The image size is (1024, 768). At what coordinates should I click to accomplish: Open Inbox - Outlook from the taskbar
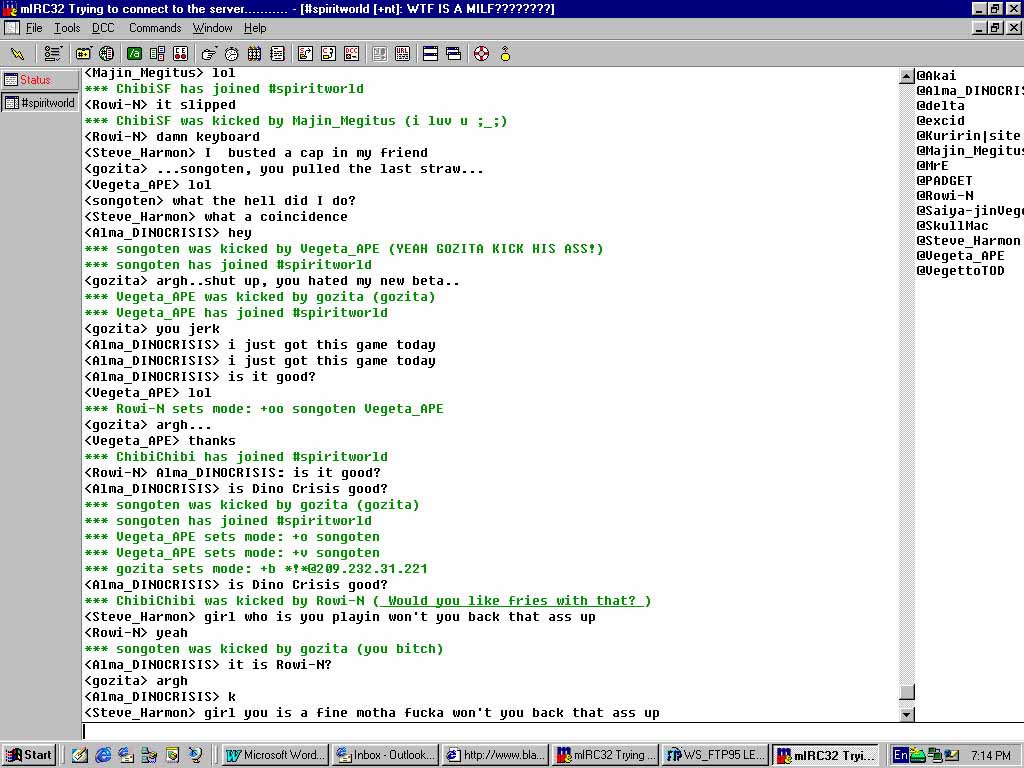385,755
